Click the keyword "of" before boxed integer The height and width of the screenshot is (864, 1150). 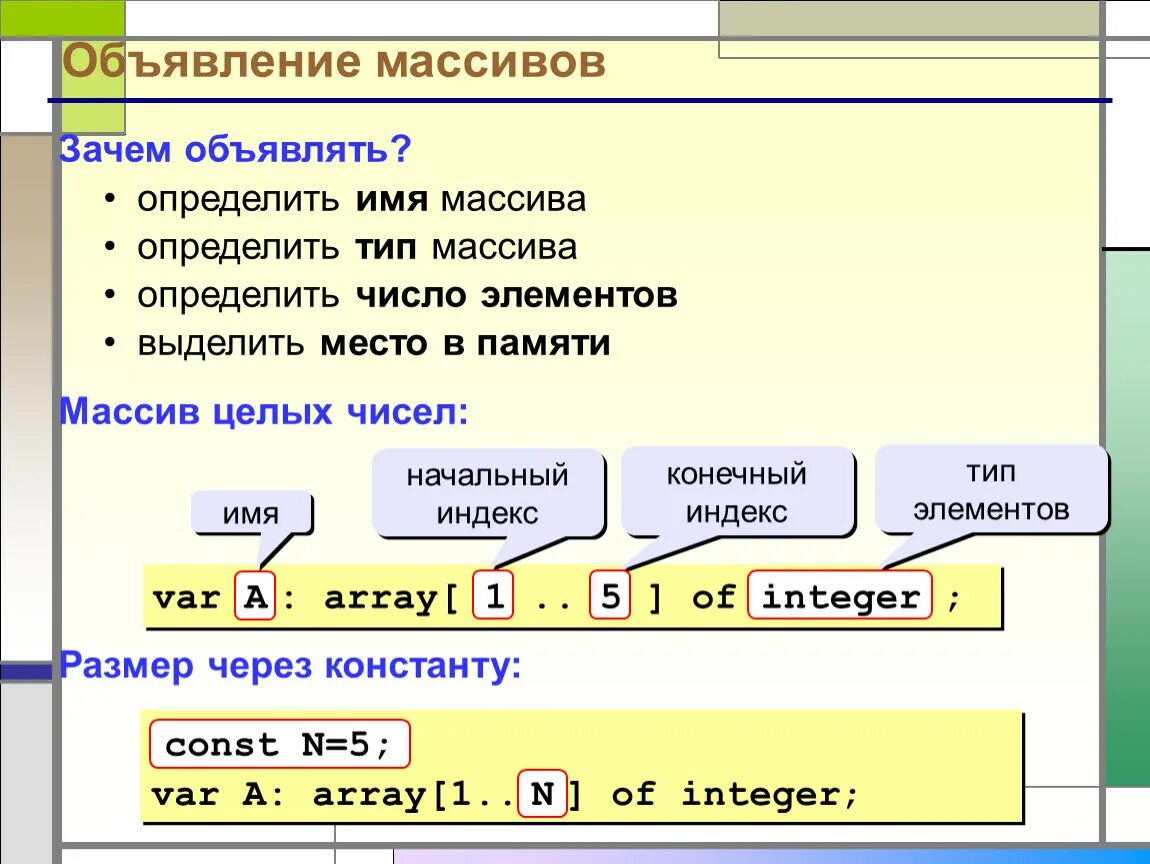tap(713, 596)
